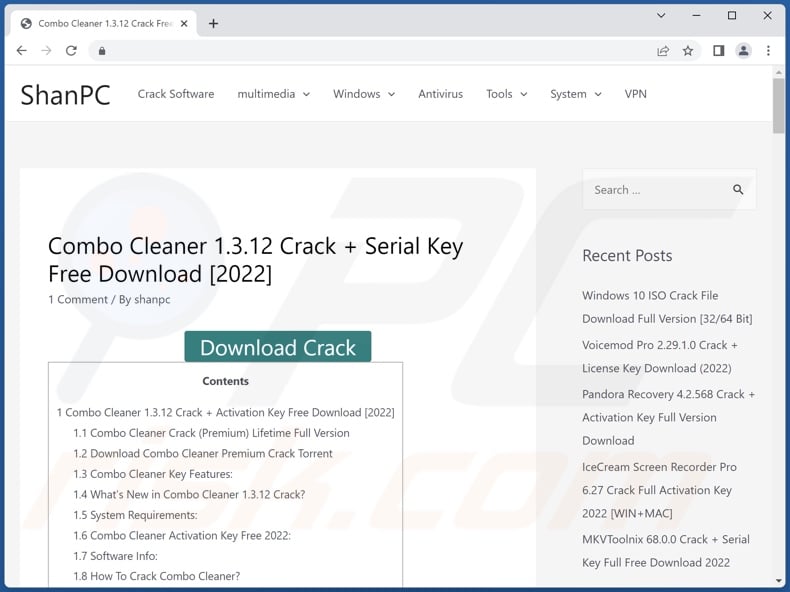Click the browser forward arrow
The height and width of the screenshot is (592, 790).
46,50
